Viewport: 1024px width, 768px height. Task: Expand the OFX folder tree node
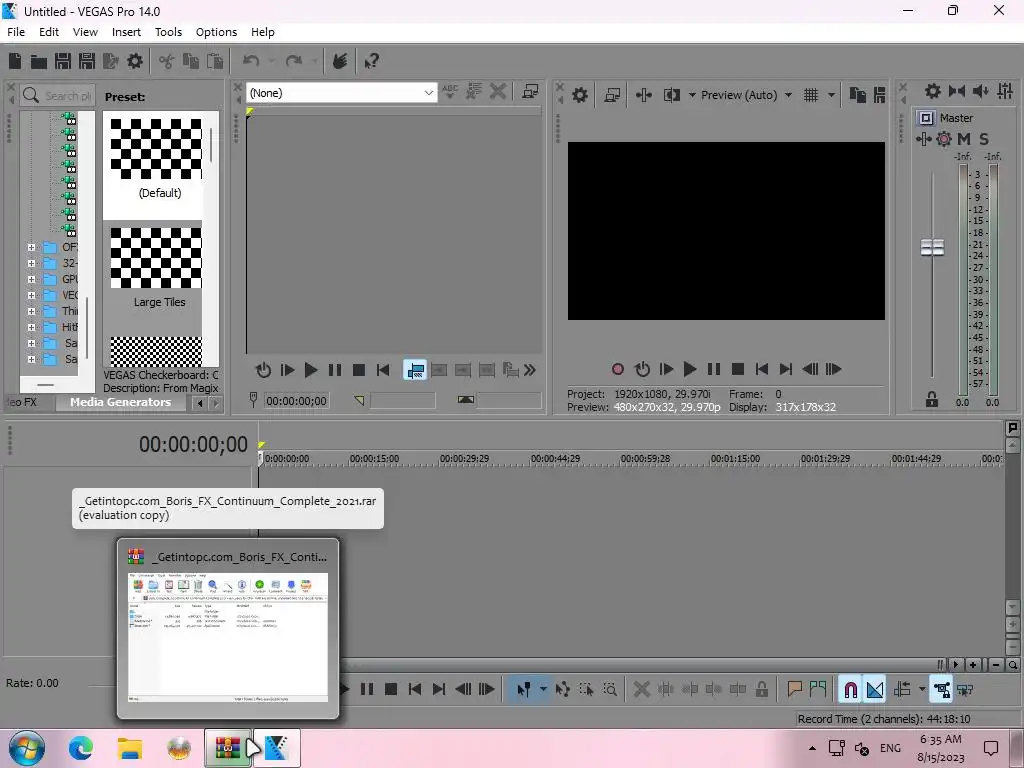click(x=31, y=248)
